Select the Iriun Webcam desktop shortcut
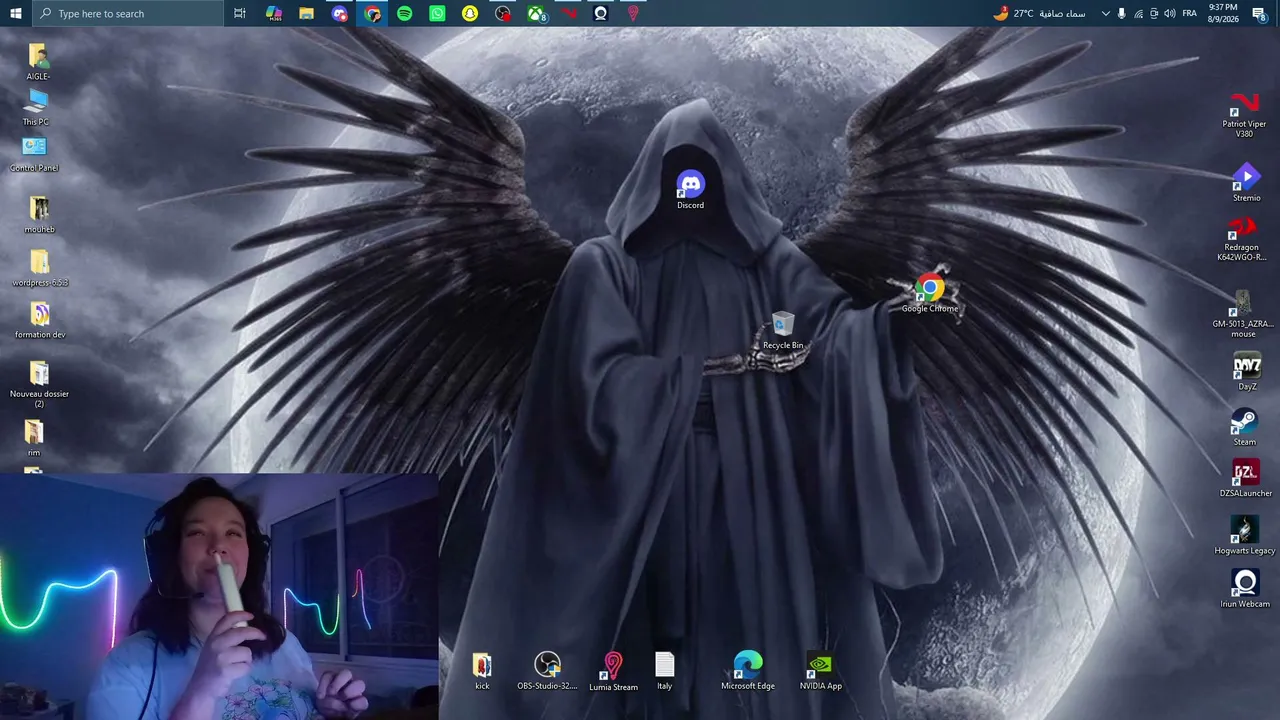Screen dimensions: 1280x720 point(1245,589)
